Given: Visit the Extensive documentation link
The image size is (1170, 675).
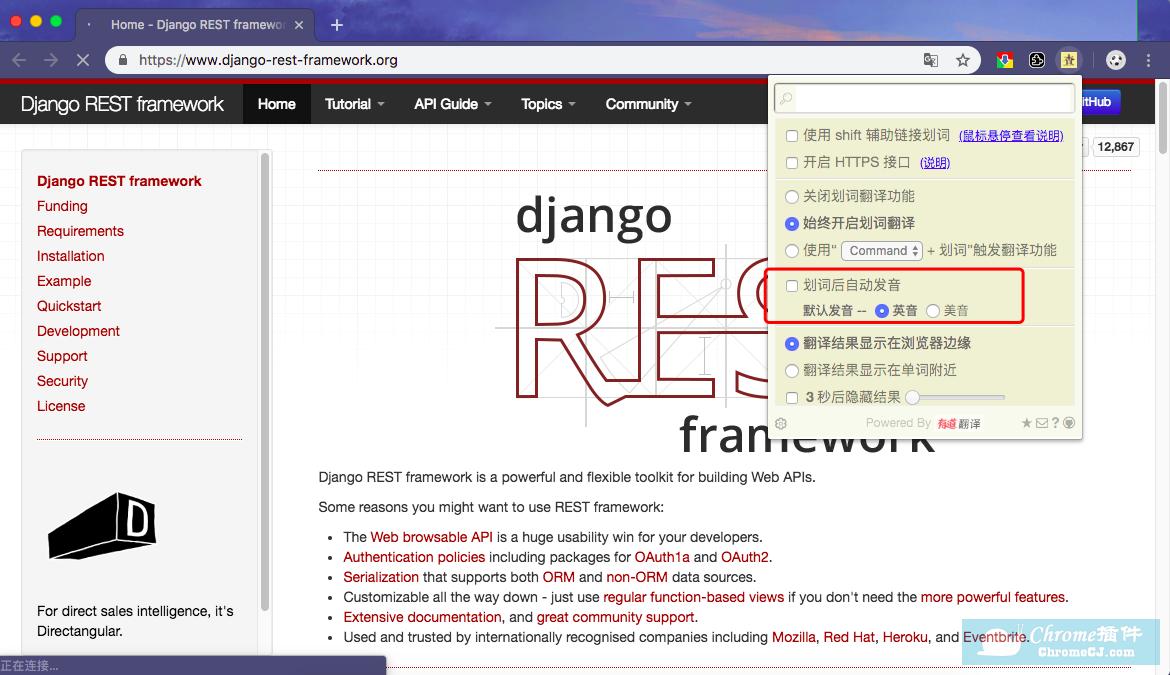Looking at the screenshot, I should point(422,618).
